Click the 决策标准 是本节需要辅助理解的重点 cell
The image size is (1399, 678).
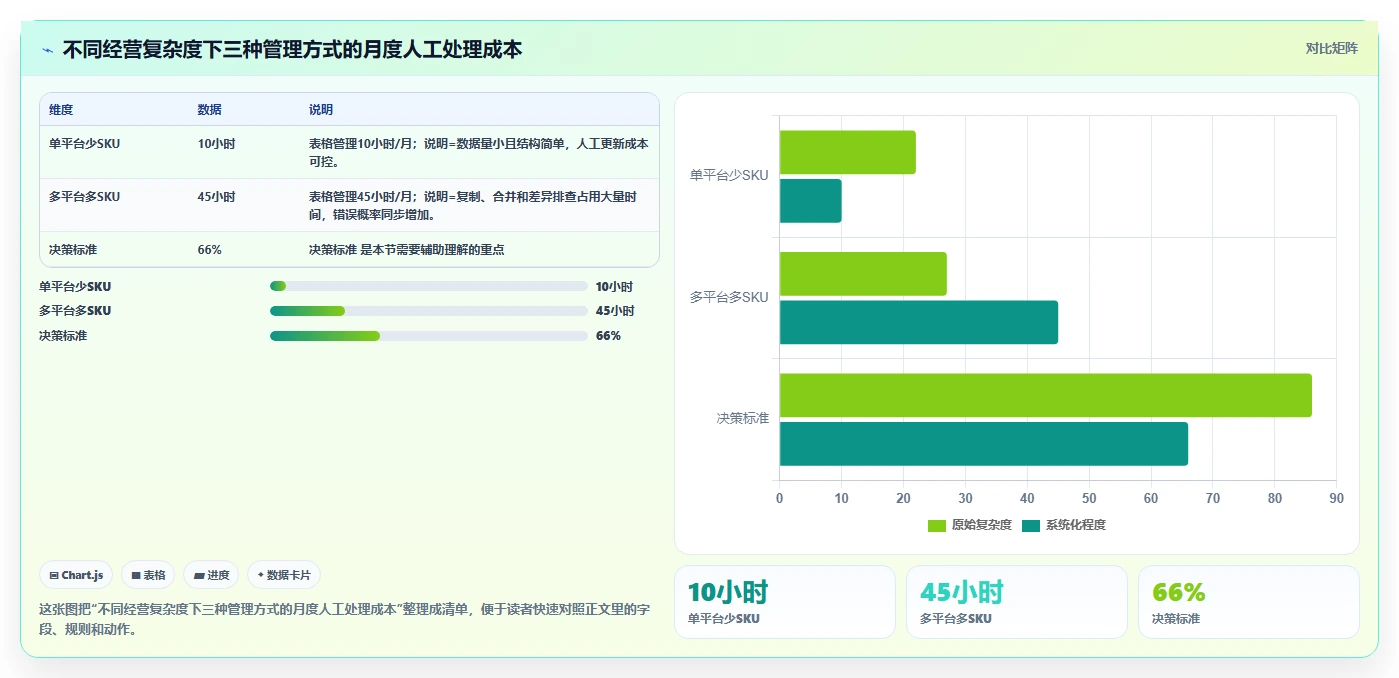(x=407, y=249)
